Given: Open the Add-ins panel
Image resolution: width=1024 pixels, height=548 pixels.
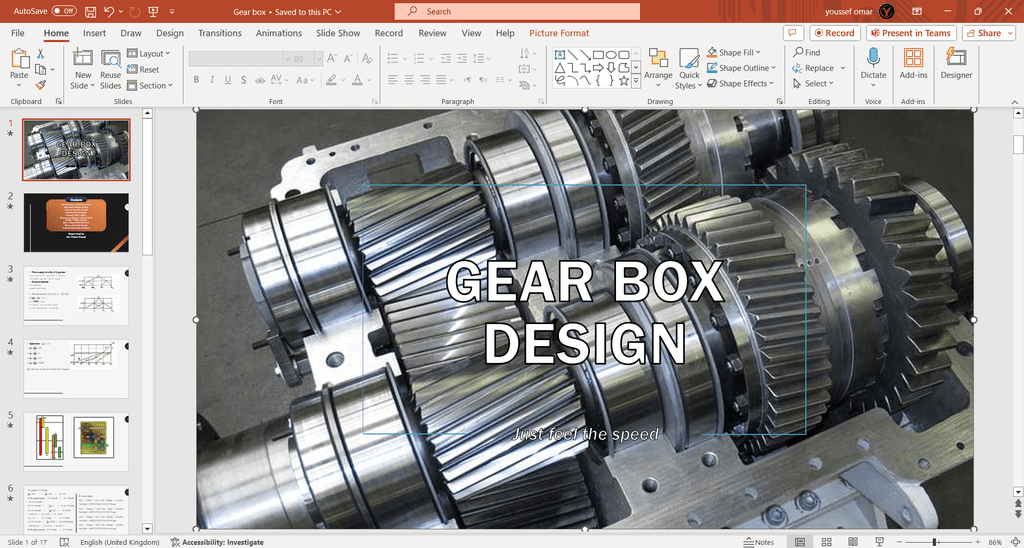Looking at the screenshot, I should click(913, 64).
